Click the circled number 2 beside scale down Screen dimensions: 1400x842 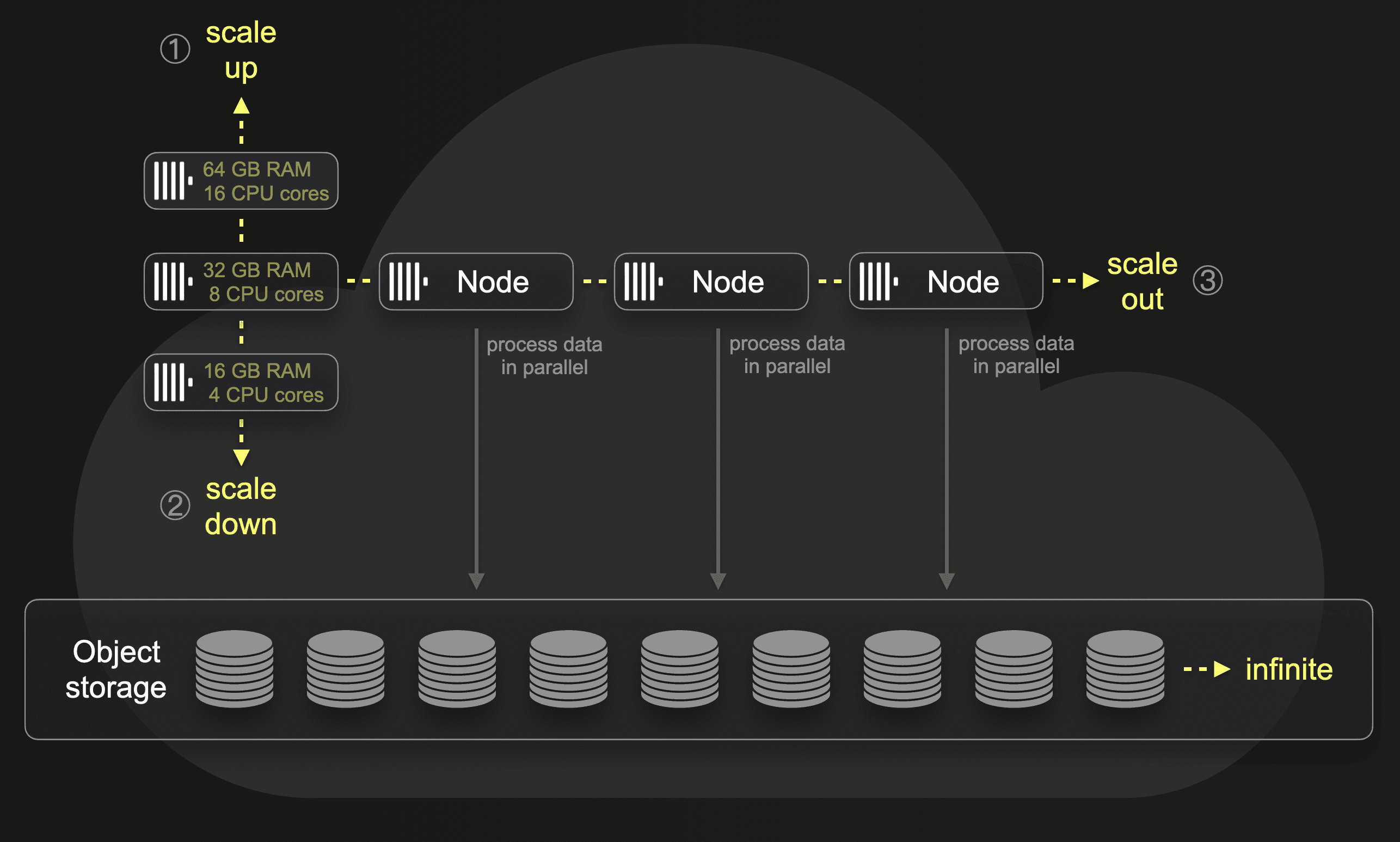point(175,505)
